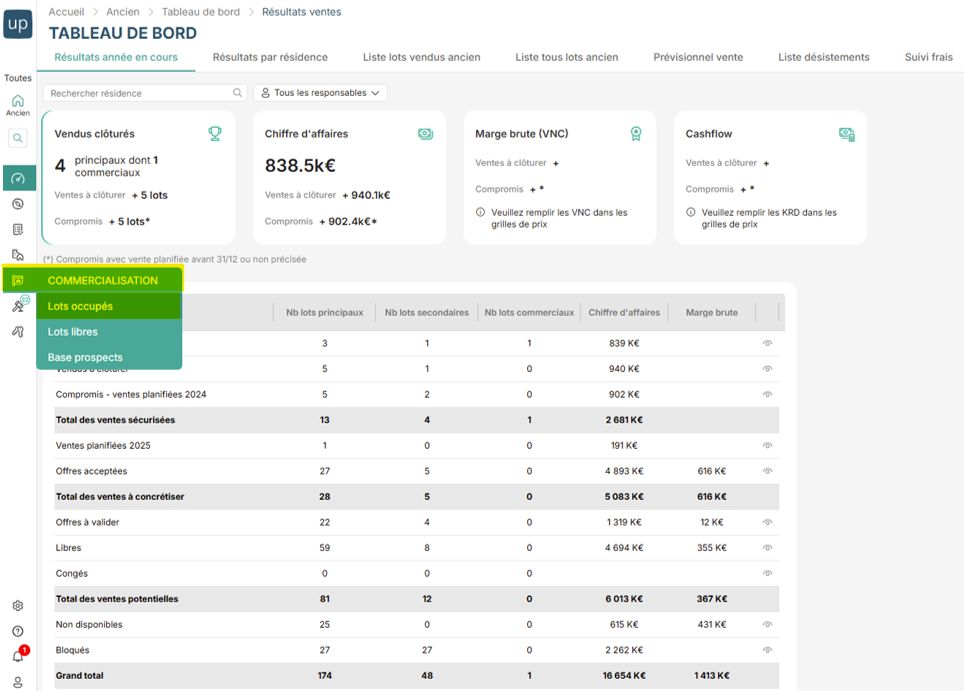
Task: Click eye icon on the 'Bloqués' row
Action: coord(767,650)
